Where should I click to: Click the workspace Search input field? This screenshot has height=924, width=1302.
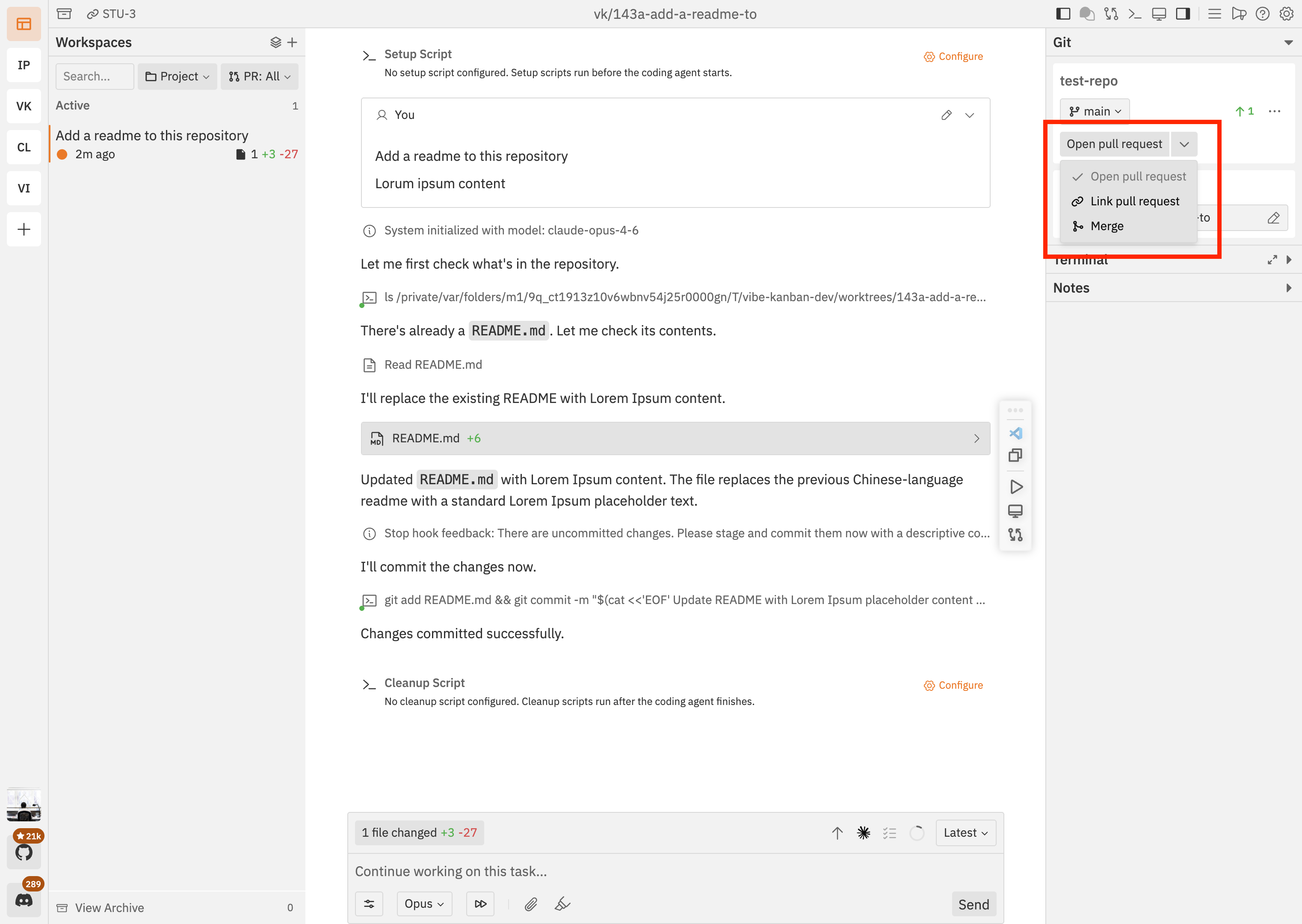point(95,76)
